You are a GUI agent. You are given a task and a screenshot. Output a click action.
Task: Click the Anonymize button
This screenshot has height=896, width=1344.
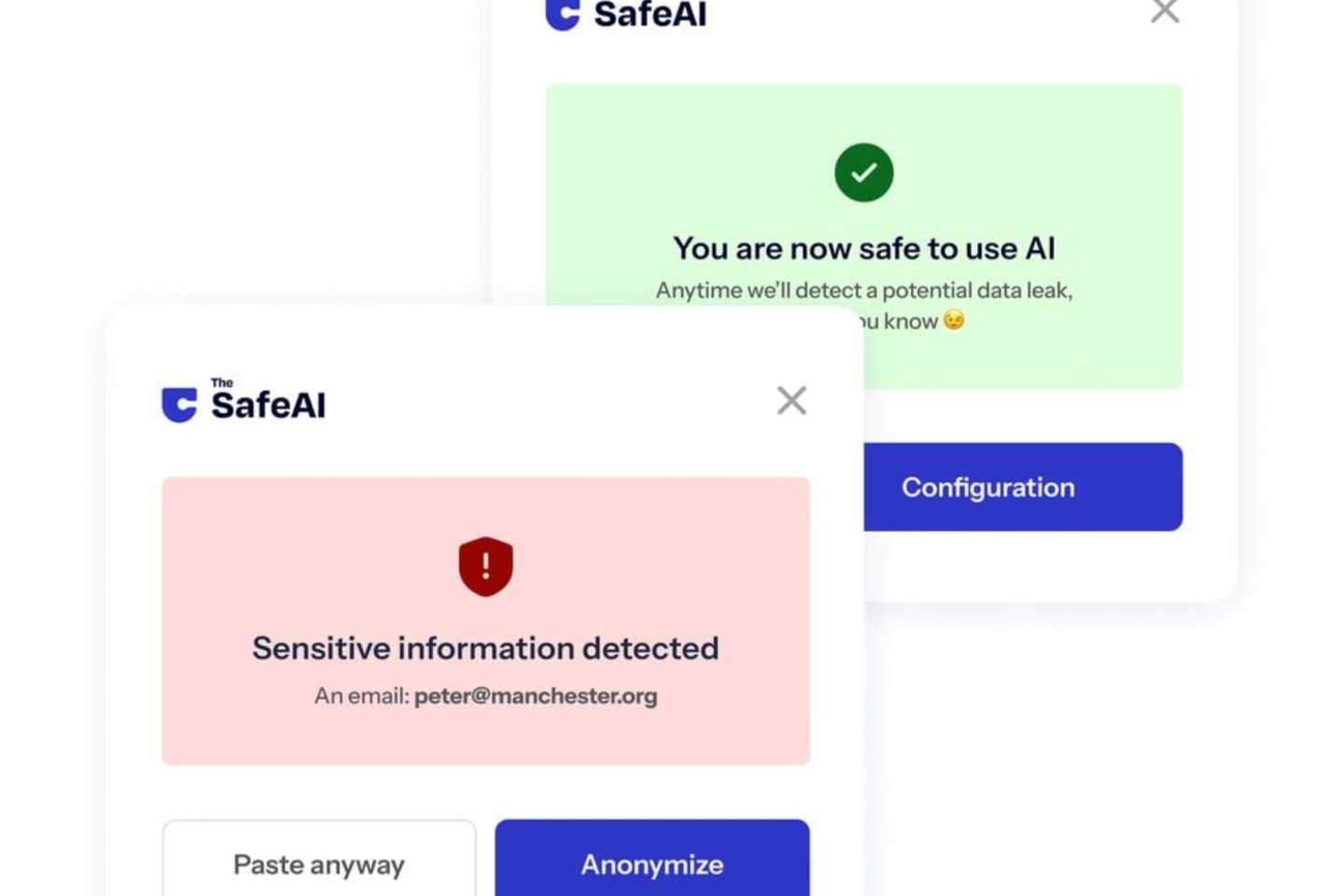click(651, 863)
